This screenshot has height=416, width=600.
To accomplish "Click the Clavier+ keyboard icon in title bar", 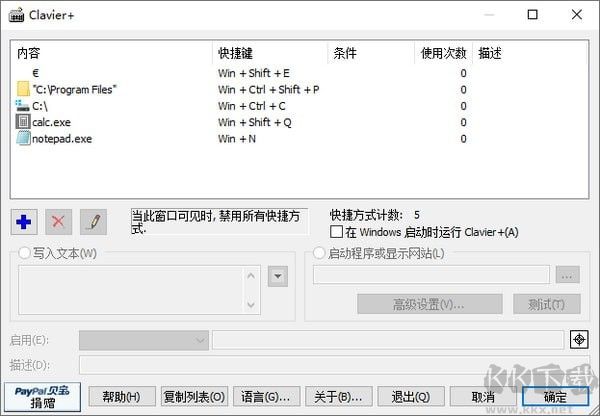I will tap(16, 15).
